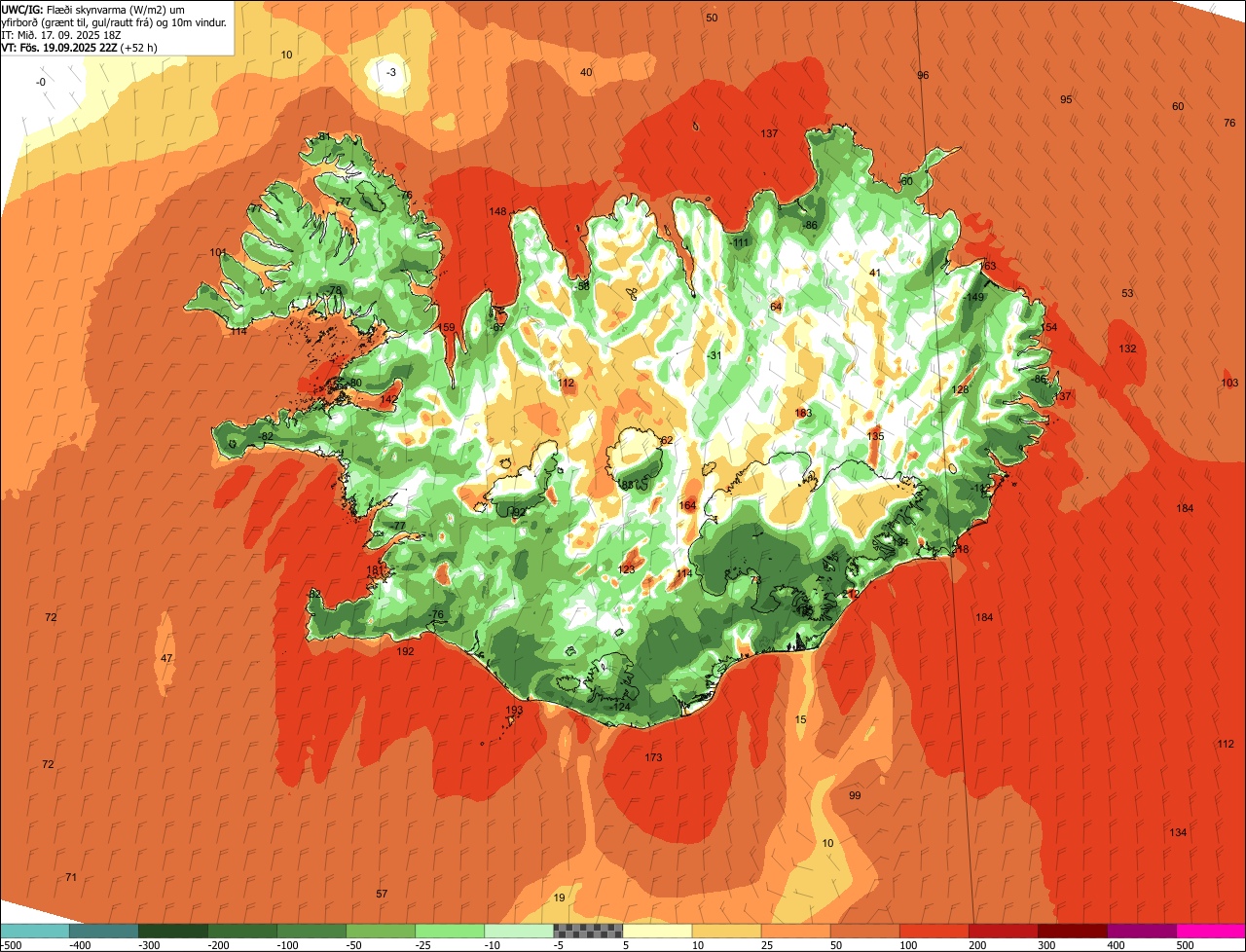The image size is (1246, 952).
Task: Click the map value 96
Action: coord(923,75)
